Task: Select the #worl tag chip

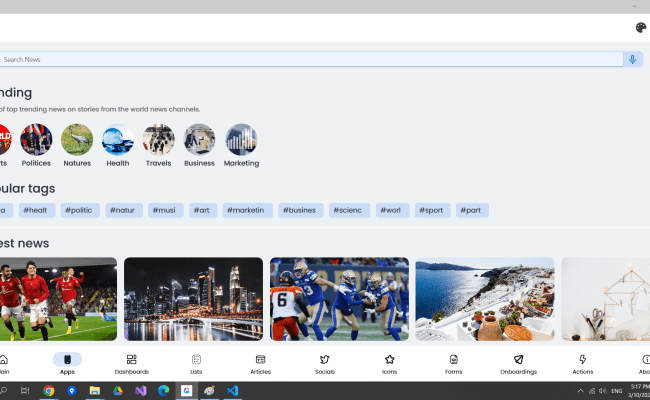Action: (393, 210)
